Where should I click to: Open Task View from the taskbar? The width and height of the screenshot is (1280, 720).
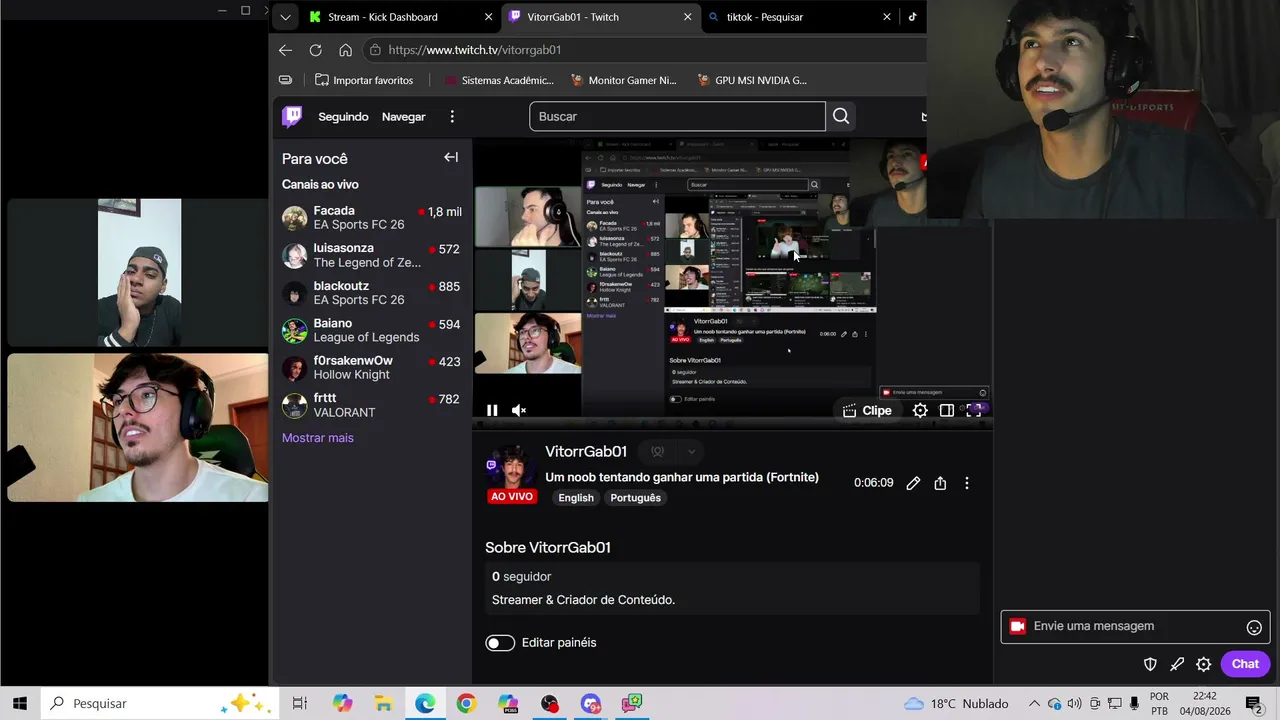300,703
